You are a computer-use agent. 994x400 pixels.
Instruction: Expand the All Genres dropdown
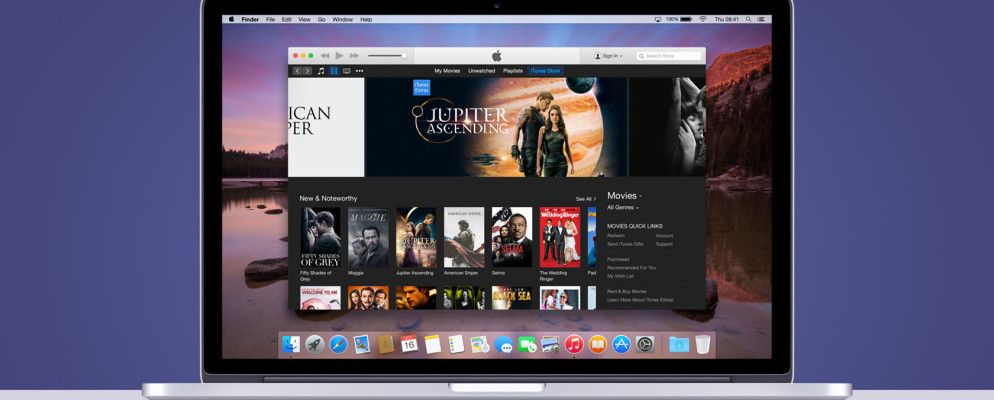pos(623,207)
